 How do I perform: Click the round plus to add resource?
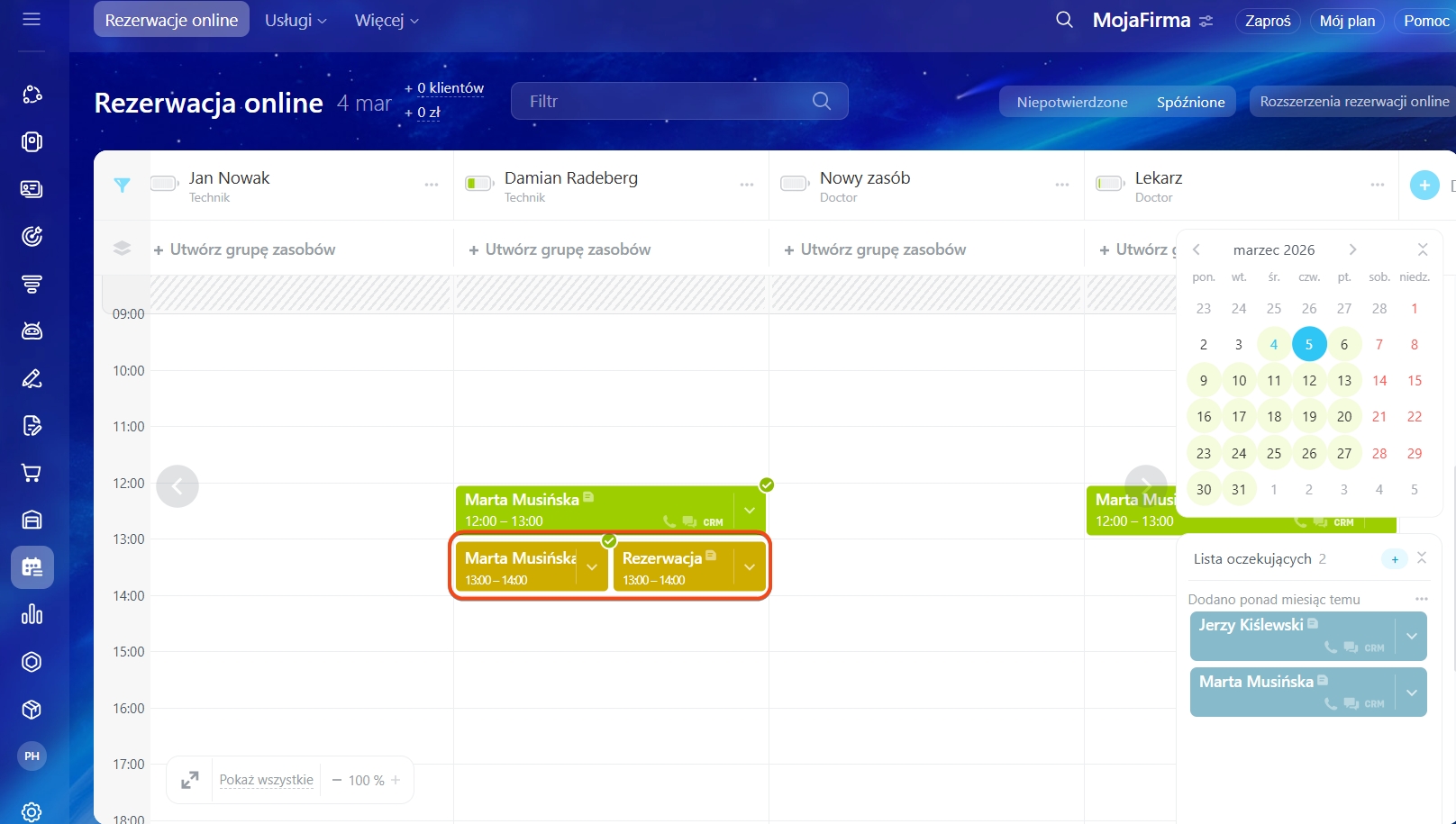[x=1424, y=186]
